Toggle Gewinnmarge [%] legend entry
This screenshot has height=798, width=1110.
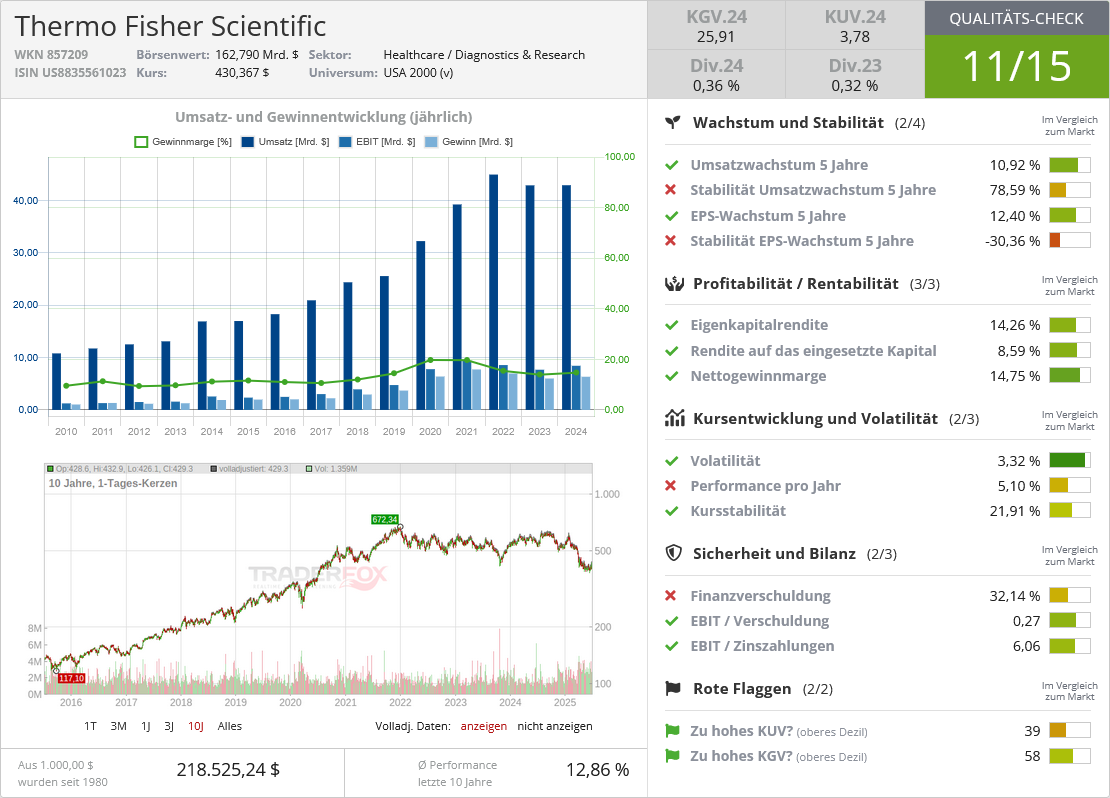(183, 142)
